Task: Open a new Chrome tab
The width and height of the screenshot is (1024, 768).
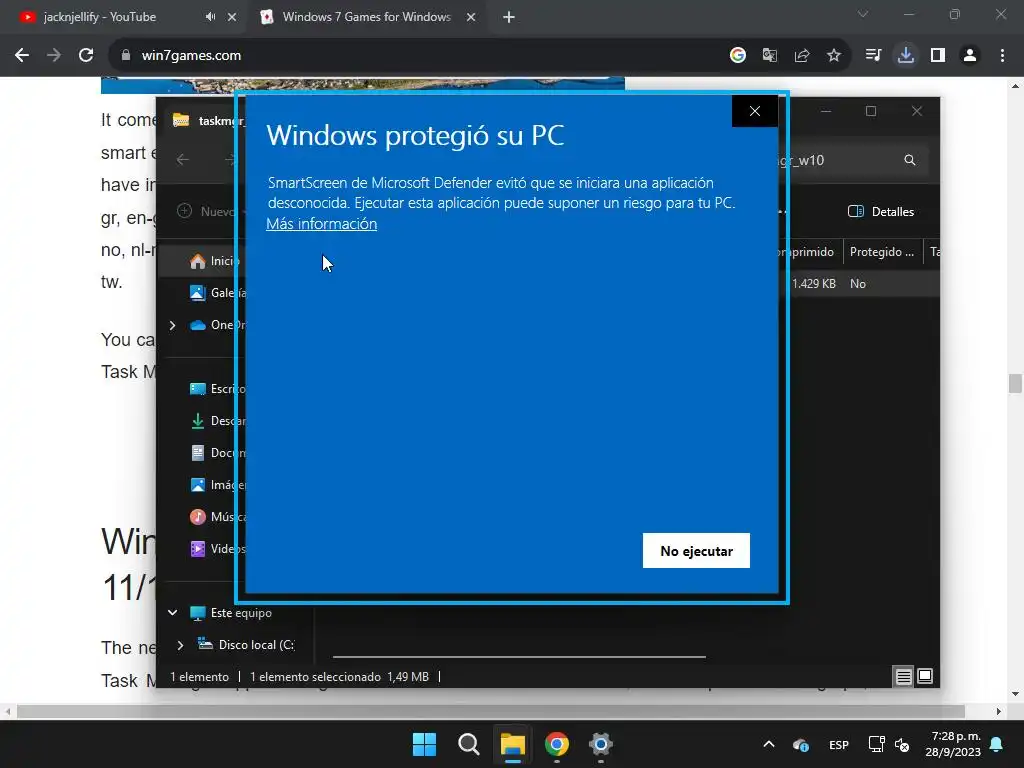Action: click(509, 17)
